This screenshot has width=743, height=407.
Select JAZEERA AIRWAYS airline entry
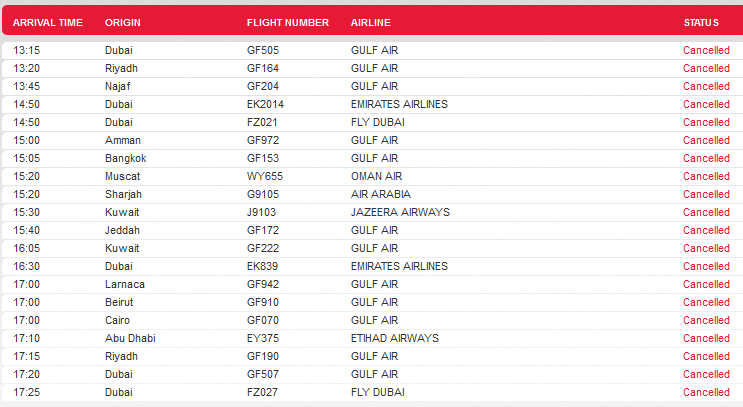[x=400, y=212]
